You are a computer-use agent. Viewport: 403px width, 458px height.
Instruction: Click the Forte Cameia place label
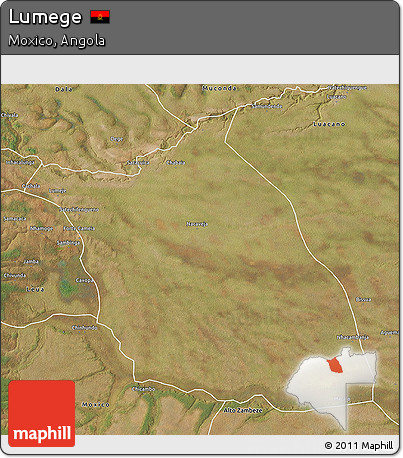[x=79, y=228]
